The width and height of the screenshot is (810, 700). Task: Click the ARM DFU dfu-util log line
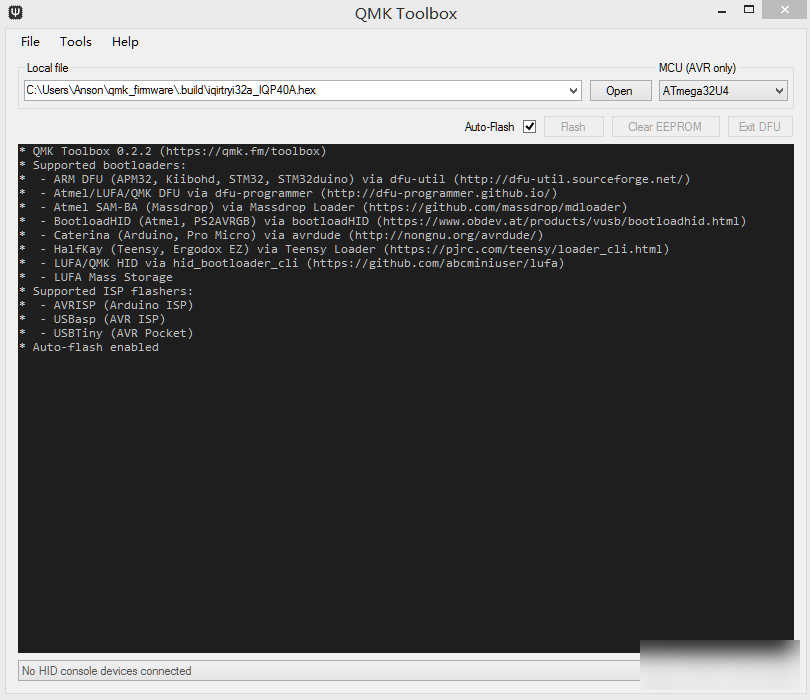(x=355, y=179)
